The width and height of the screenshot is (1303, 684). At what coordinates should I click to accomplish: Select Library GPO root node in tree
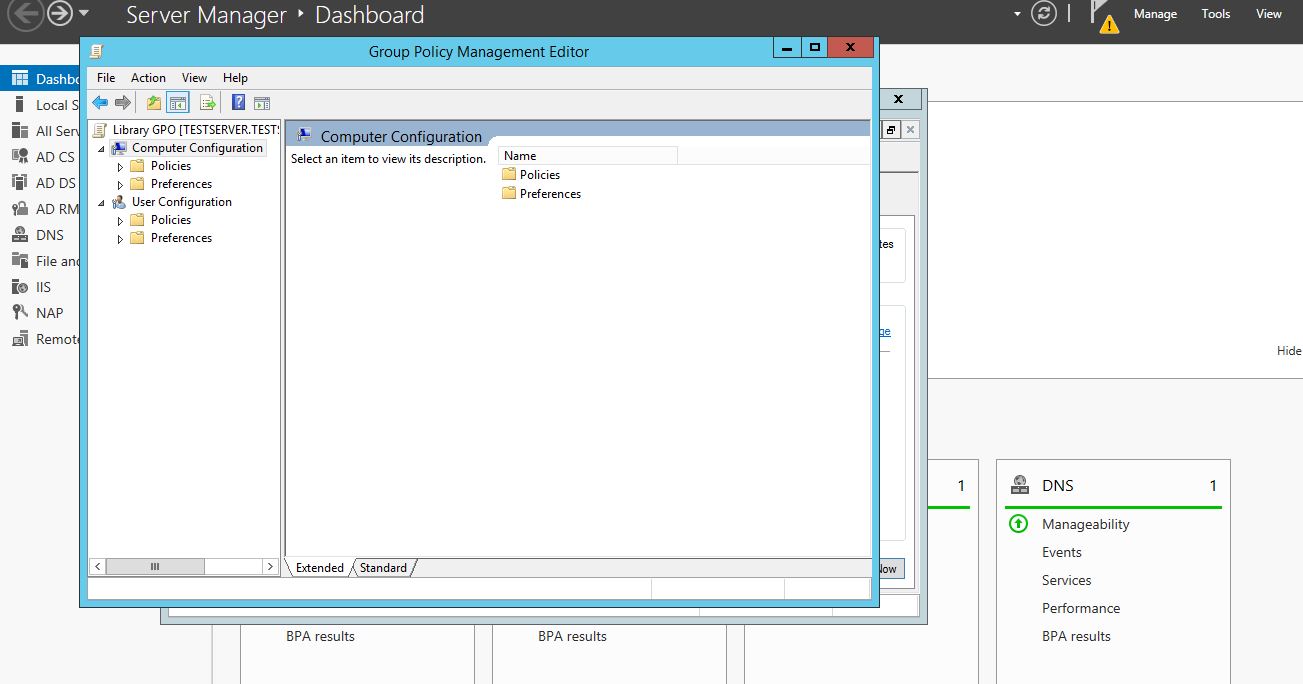(186, 130)
